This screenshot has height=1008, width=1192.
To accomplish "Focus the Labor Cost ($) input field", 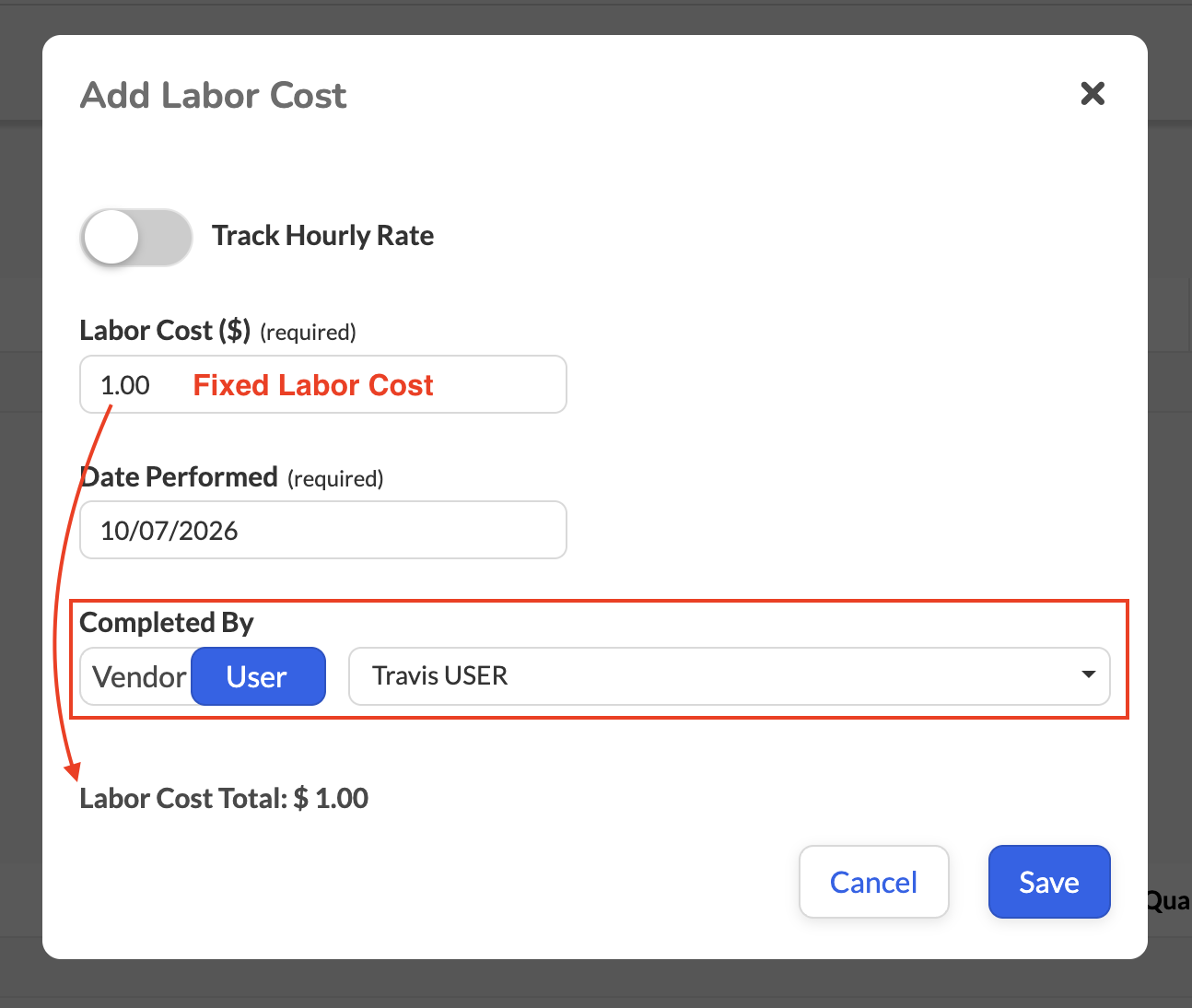I will tap(323, 384).
